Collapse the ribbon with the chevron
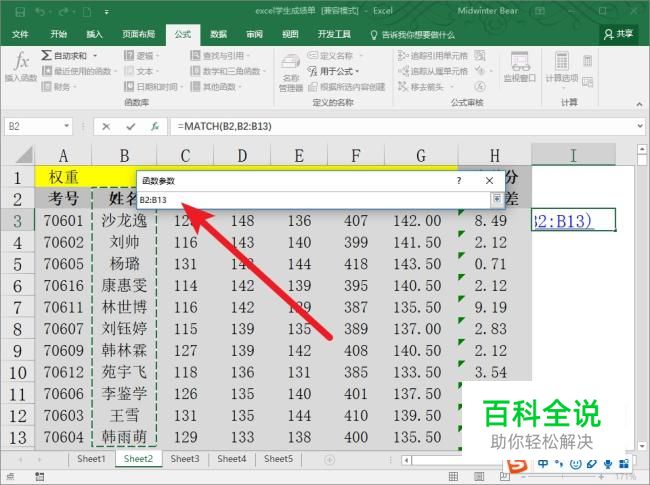 (639, 104)
